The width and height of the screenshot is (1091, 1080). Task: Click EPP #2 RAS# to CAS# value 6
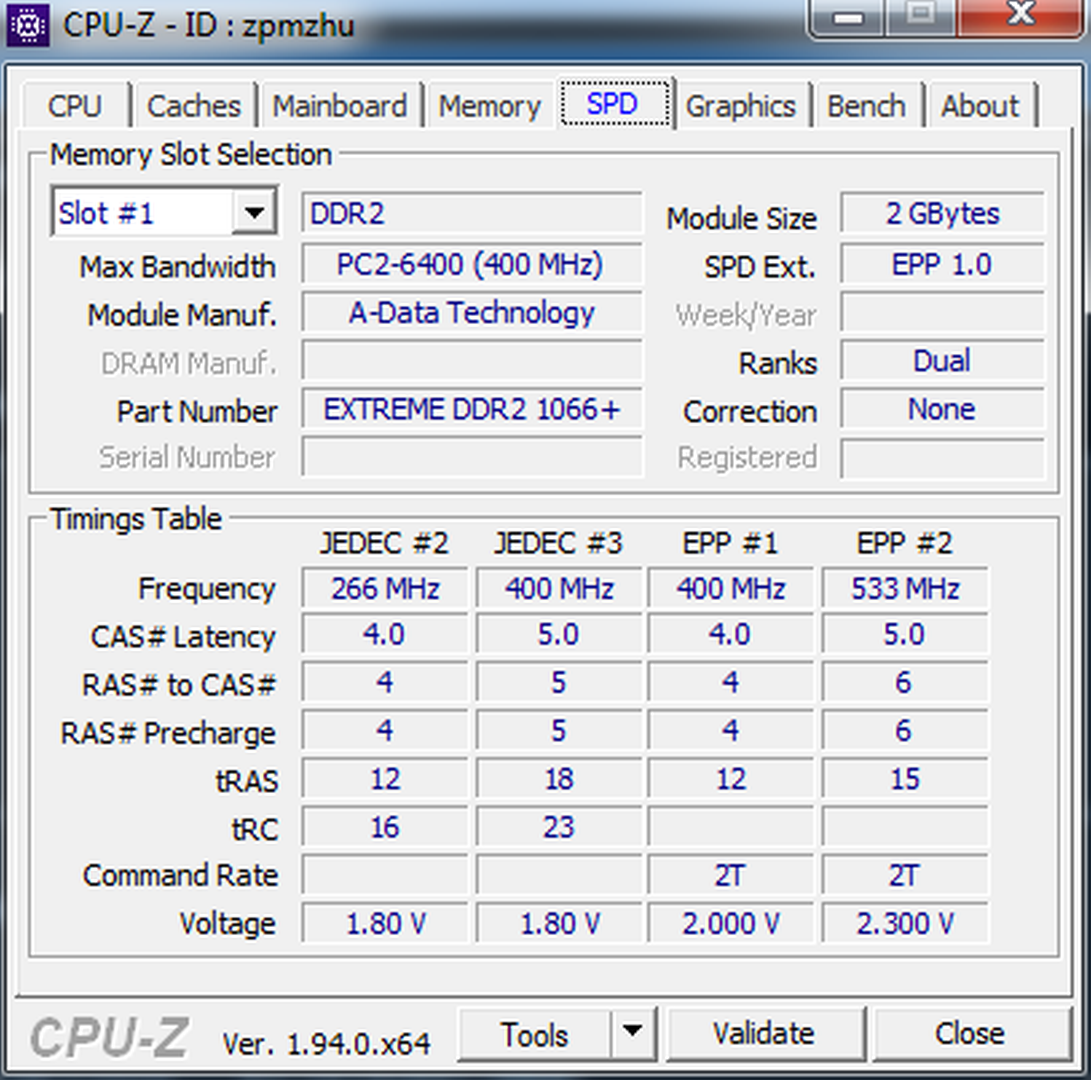point(905,683)
